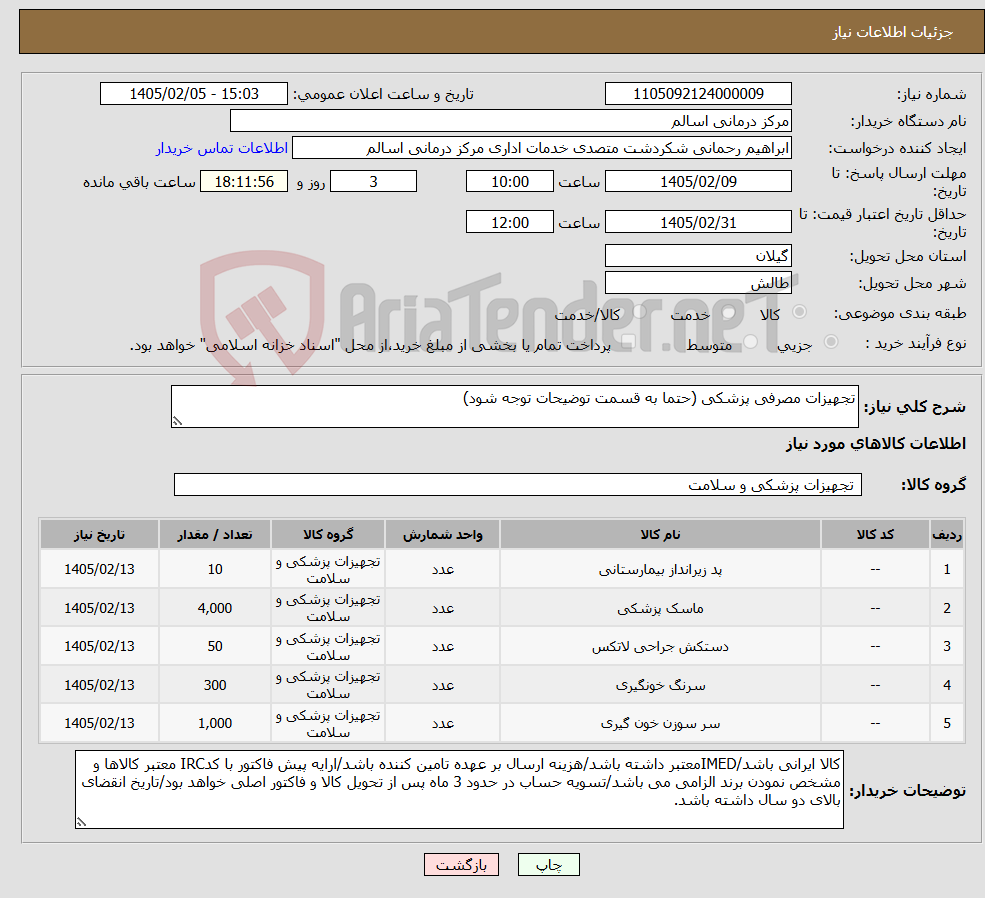This screenshot has height=898, width=985.
Task: Click the delivery province field گیلان
Action: tap(698, 256)
